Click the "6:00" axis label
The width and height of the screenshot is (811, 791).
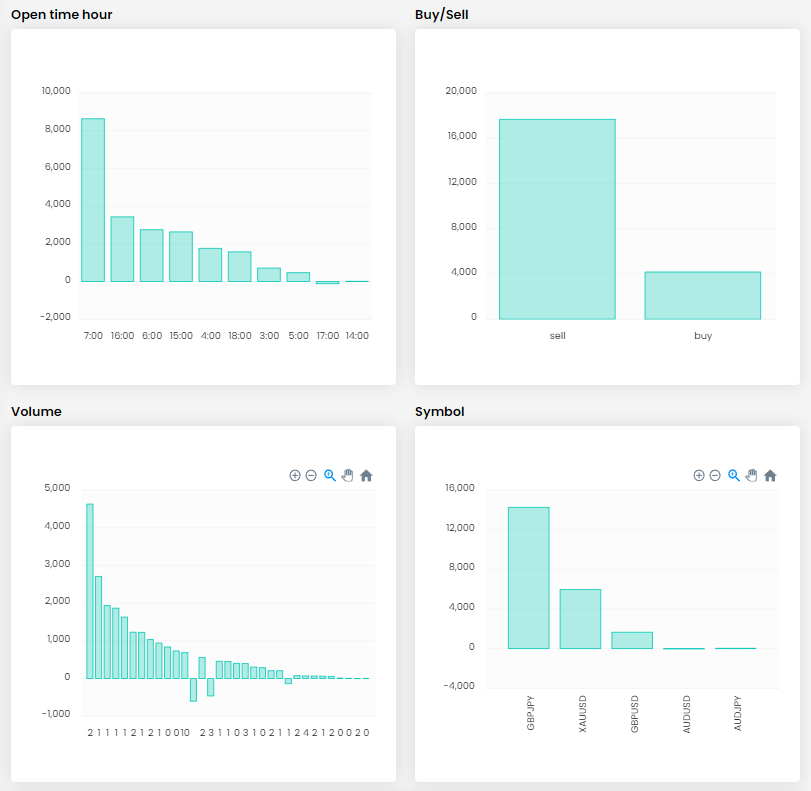click(x=152, y=336)
